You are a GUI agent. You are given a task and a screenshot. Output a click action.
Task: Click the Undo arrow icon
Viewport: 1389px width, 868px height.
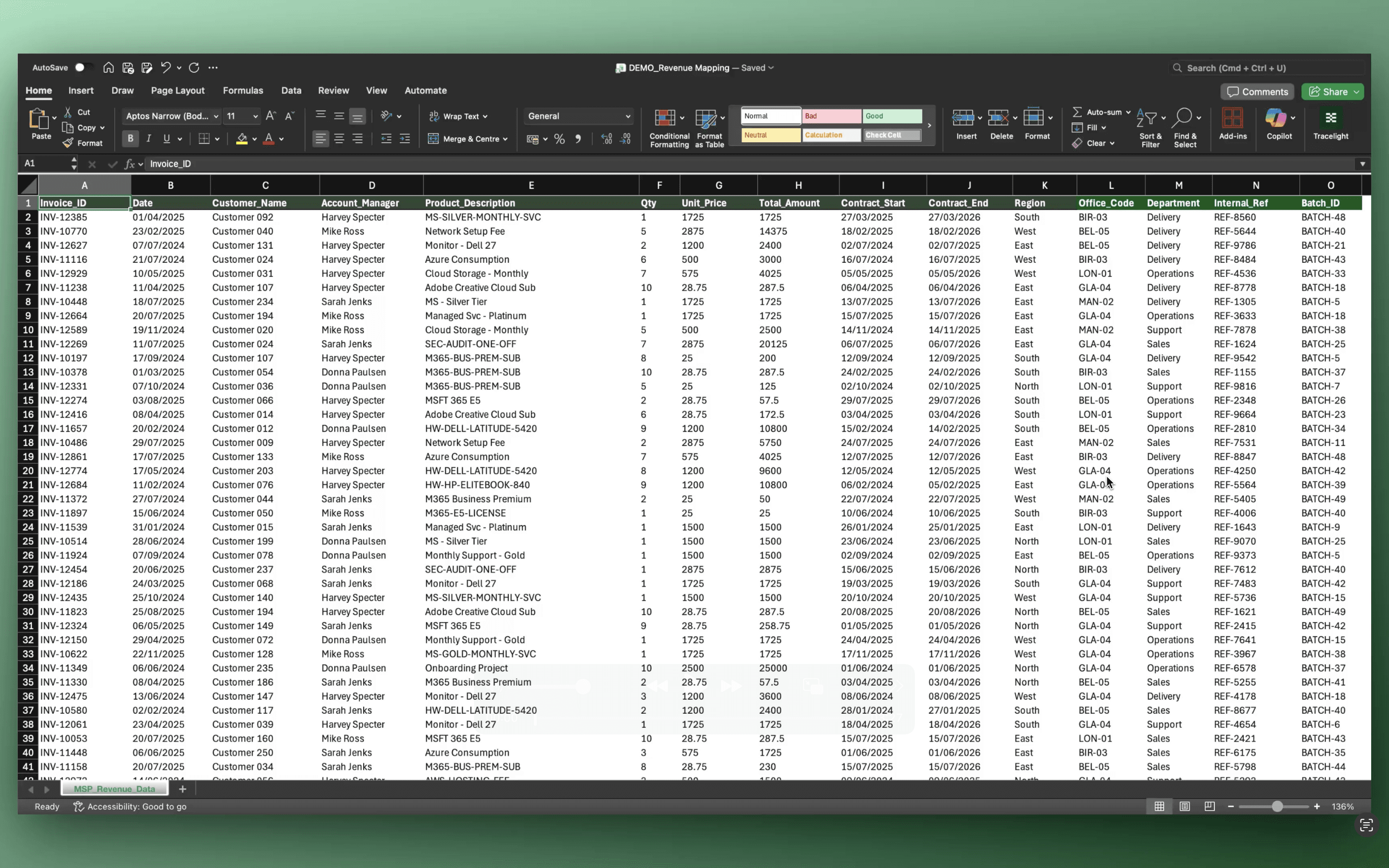(166, 68)
